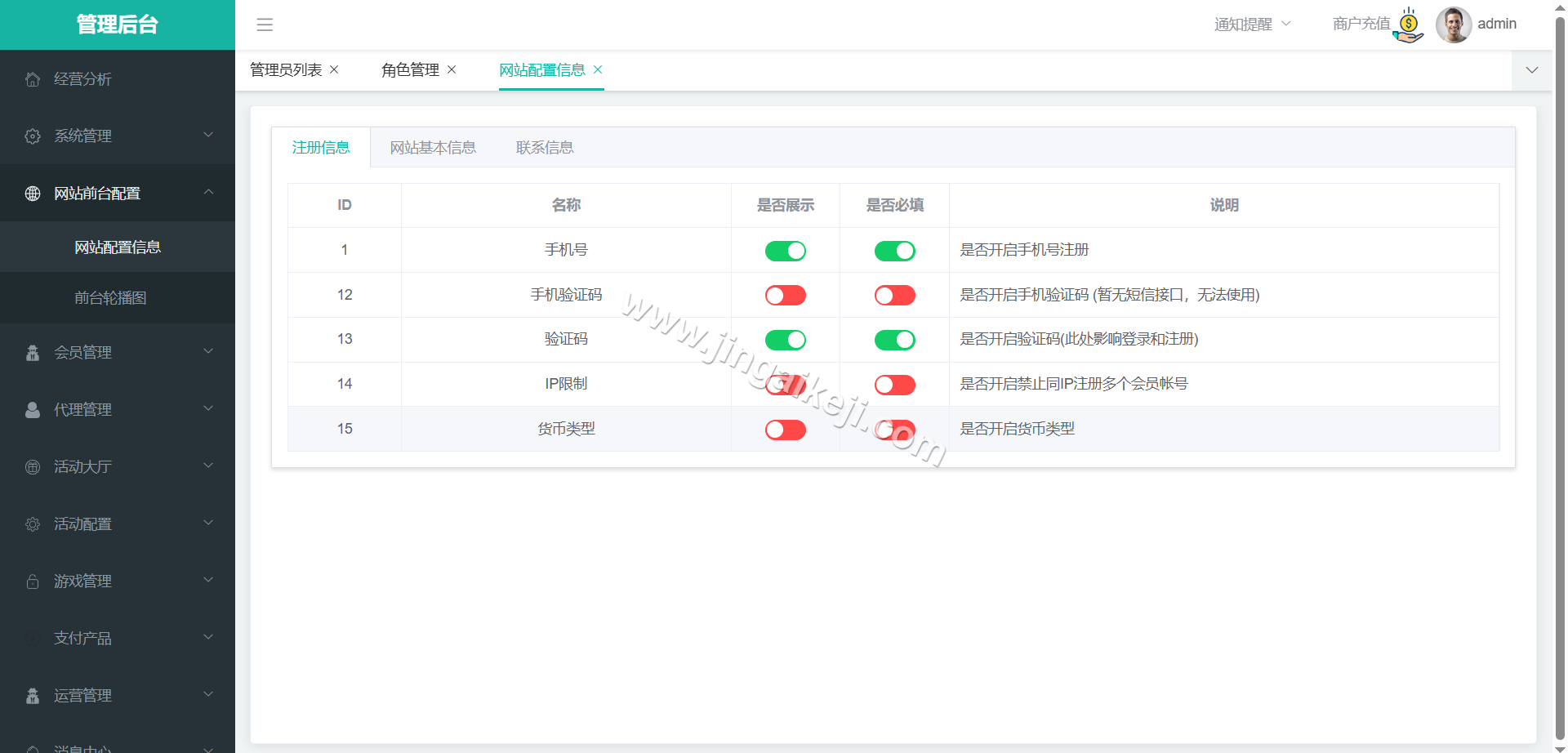The height and width of the screenshot is (753, 1568).
Task: Disable the 手机号 required toggle
Action: click(x=894, y=251)
